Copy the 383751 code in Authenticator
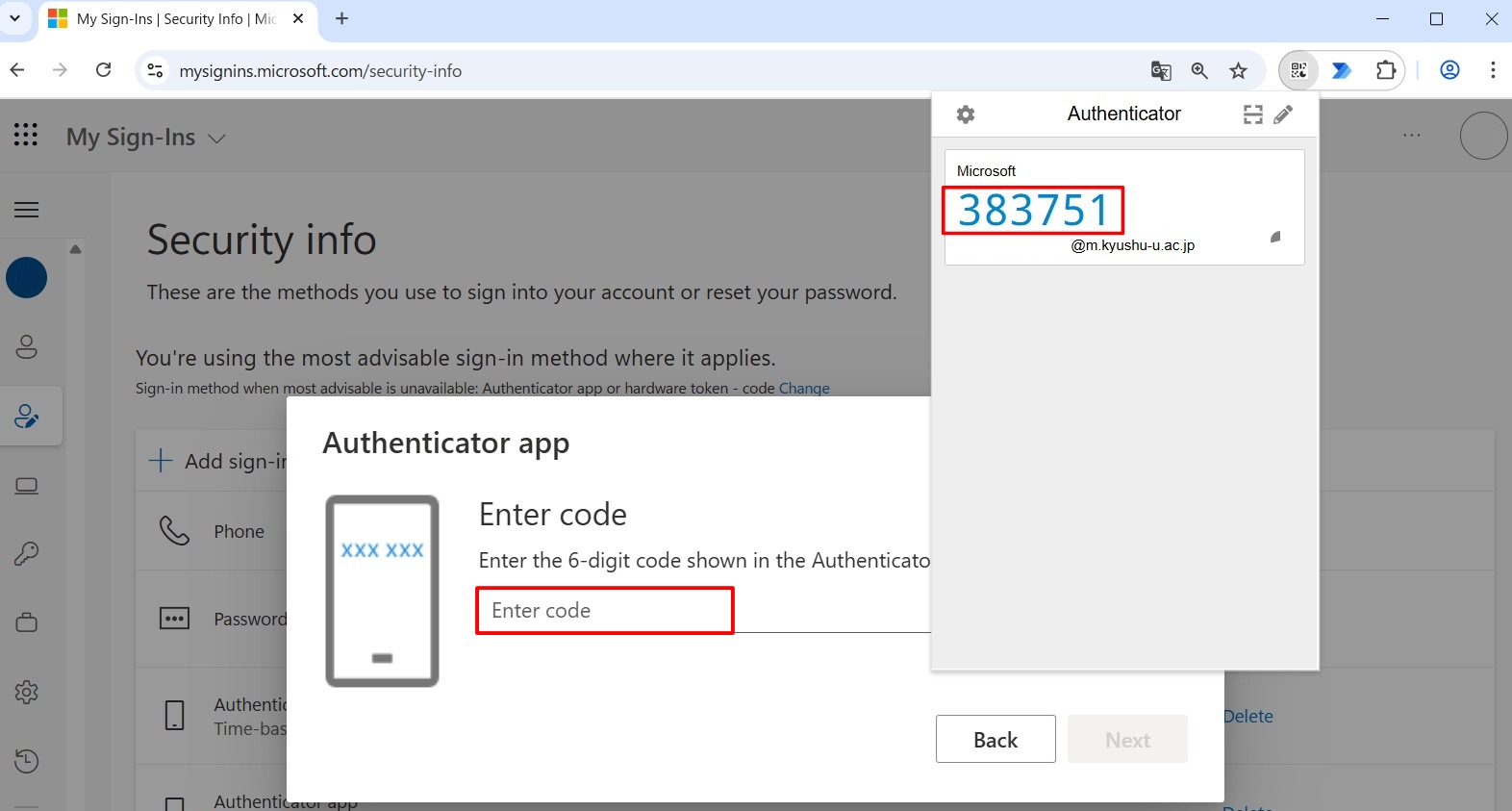The image size is (1512, 811). coord(1033,210)
